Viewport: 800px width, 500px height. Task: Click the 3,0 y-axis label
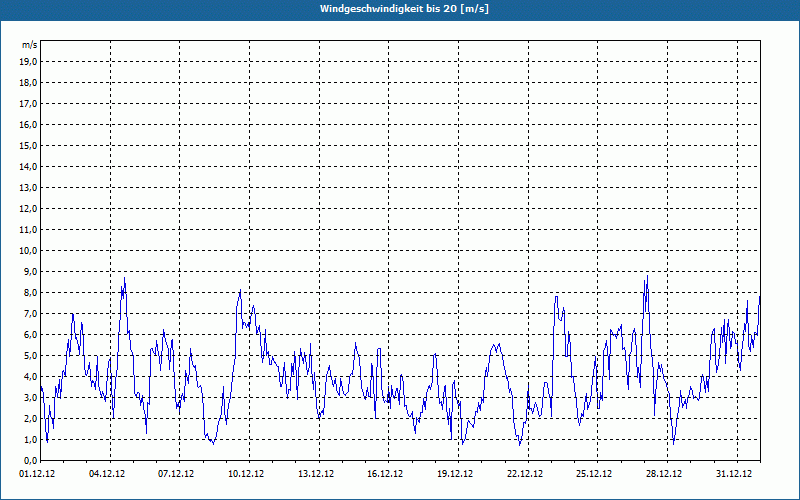(30, 397)
